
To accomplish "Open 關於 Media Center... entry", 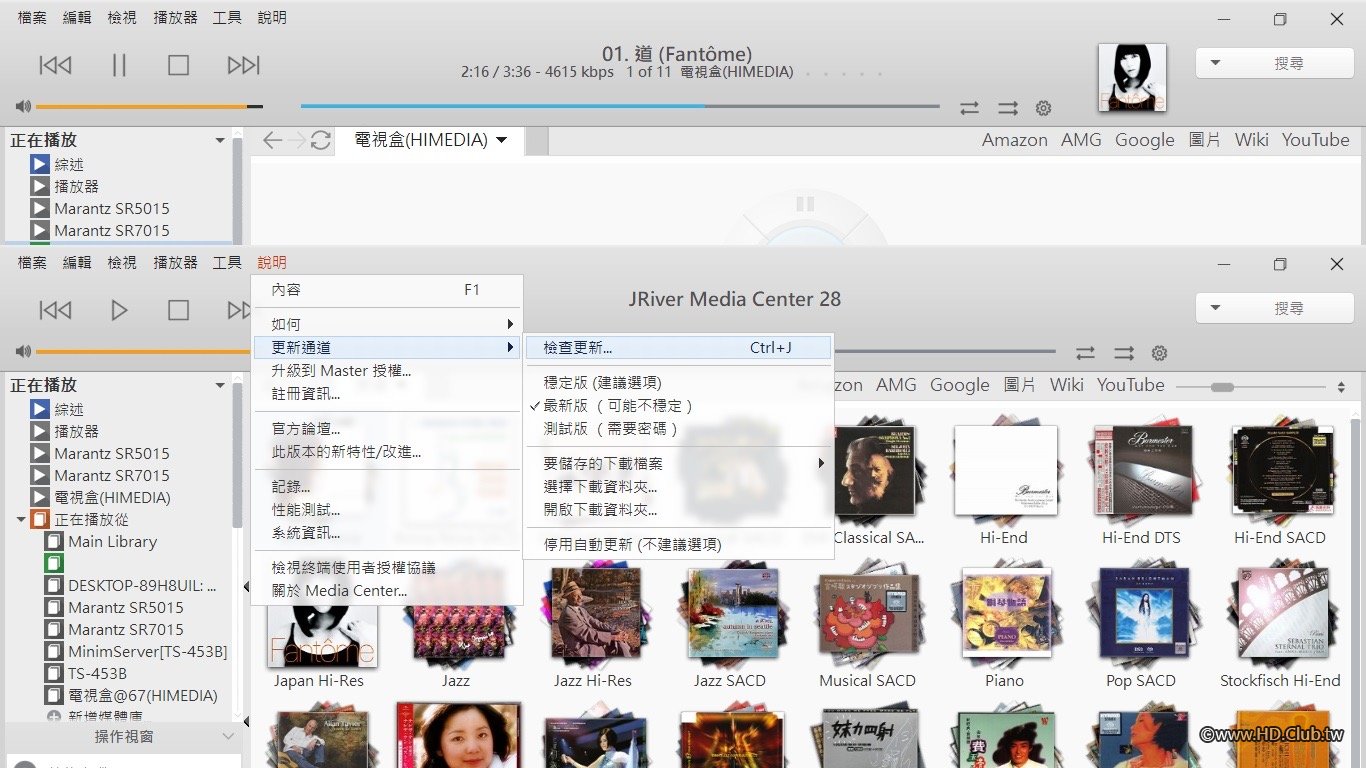I will coord(387,591).
